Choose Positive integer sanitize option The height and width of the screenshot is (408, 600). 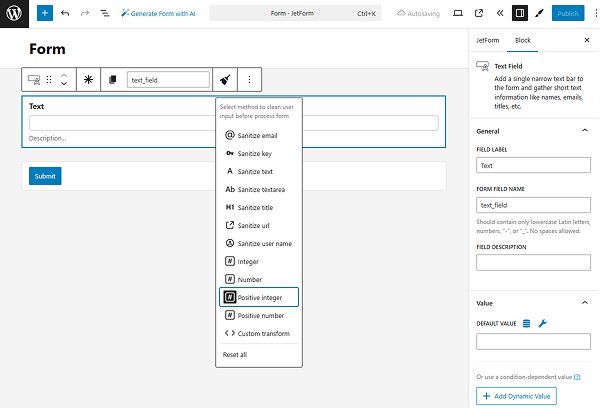pyautogui.click(x=259, y=297)
